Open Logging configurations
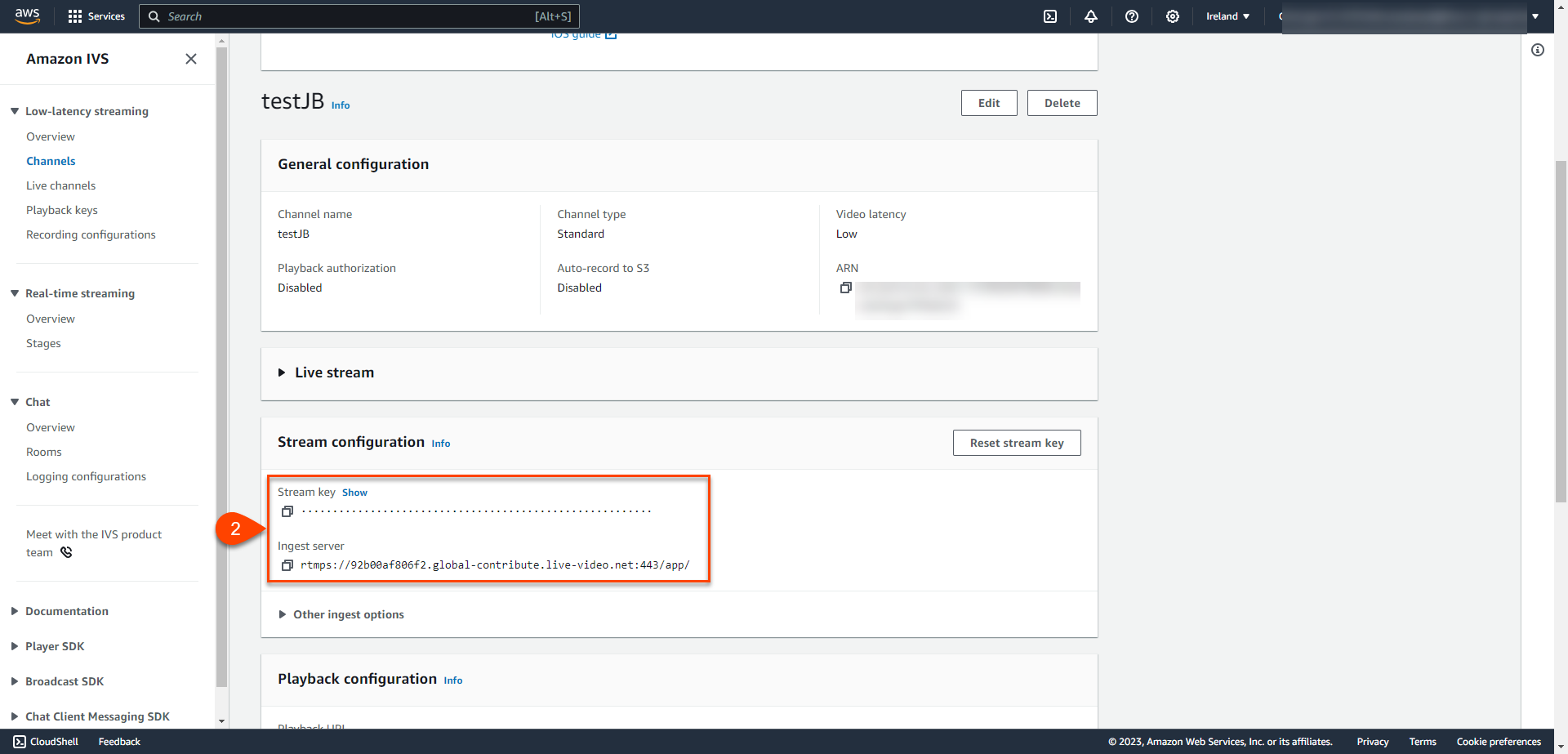 (86, 476)
